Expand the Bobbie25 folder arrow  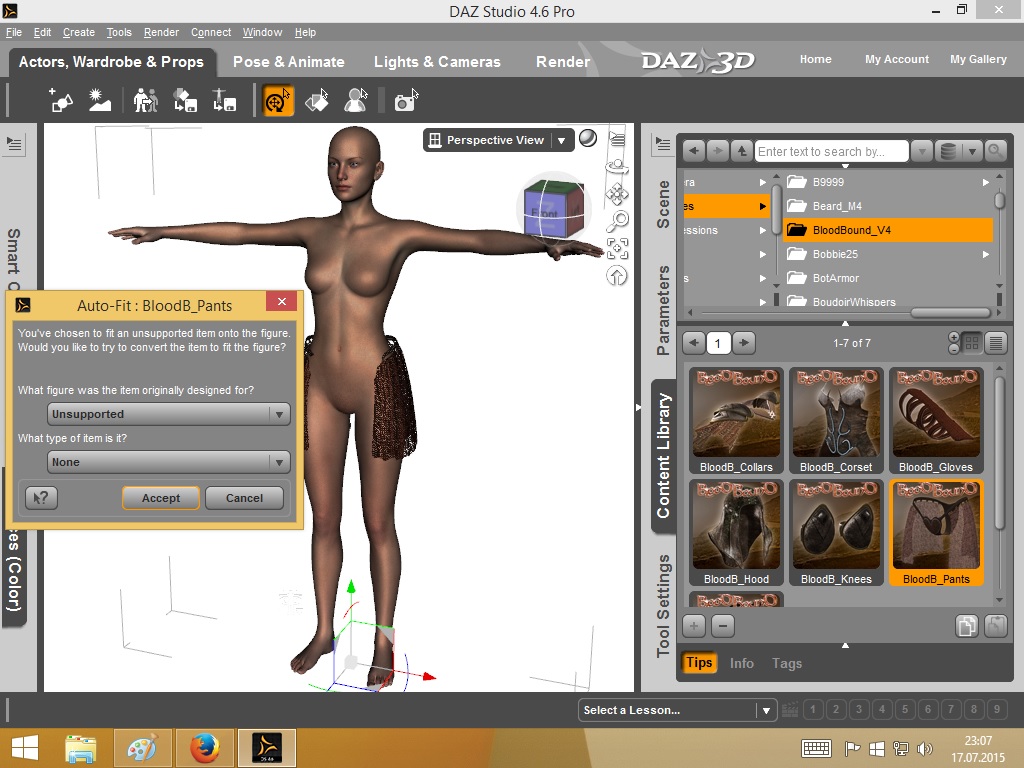[x=985, y=254]
